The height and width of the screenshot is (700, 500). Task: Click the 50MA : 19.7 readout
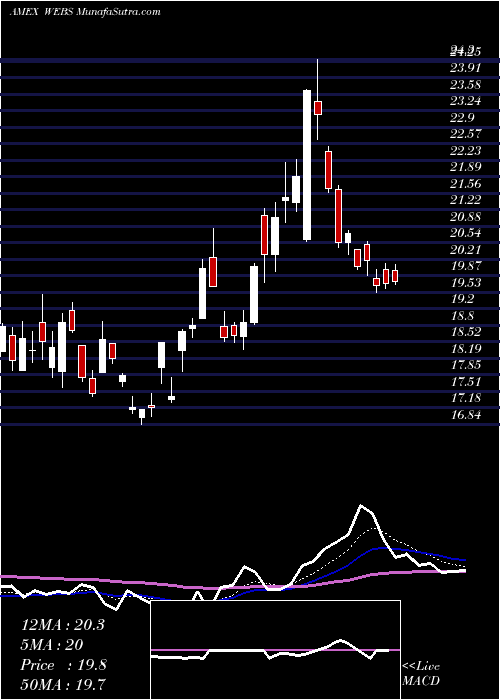(x=63, y=685)
